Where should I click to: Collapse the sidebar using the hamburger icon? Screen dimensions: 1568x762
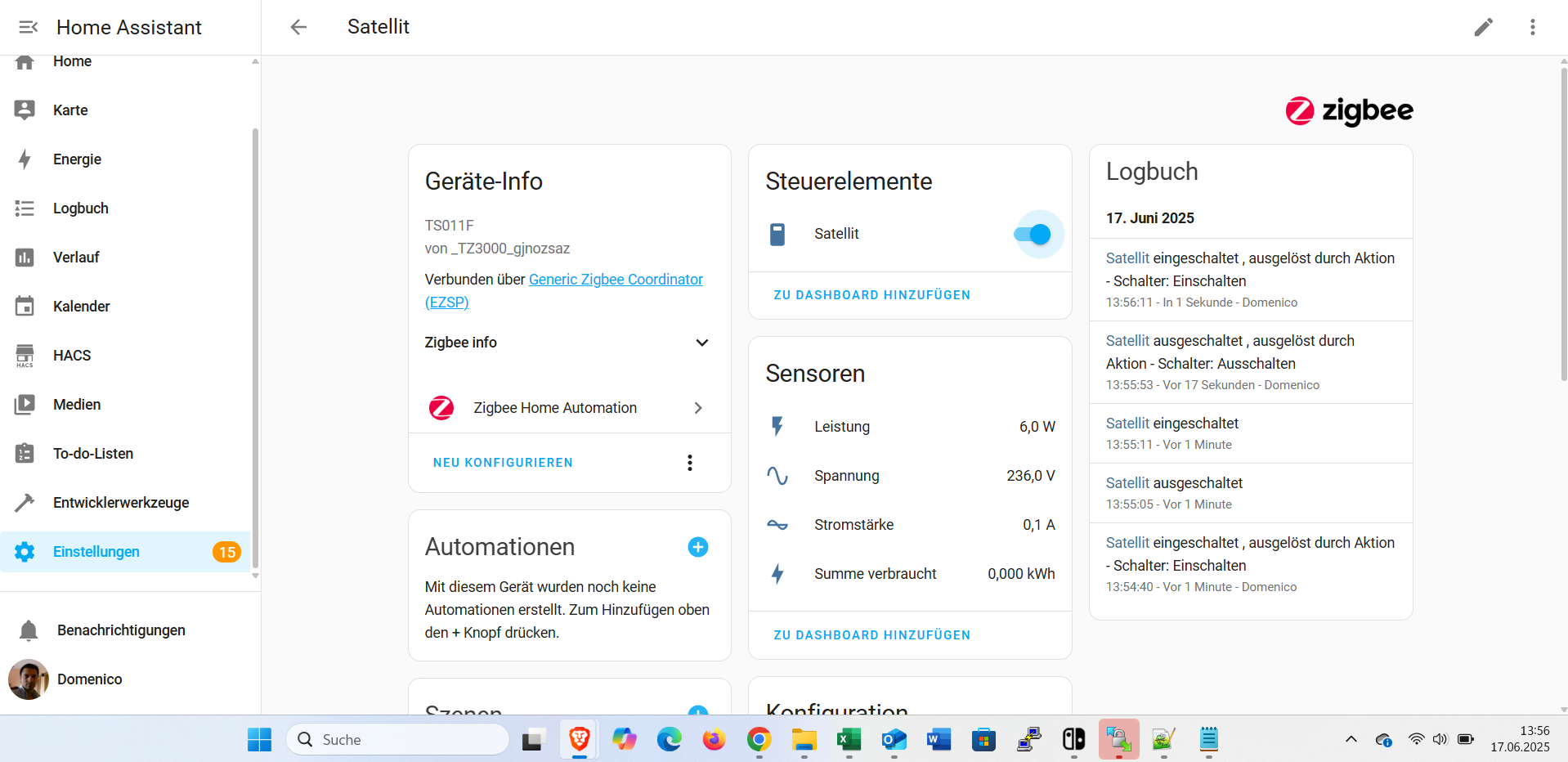(x=28, y=27)
